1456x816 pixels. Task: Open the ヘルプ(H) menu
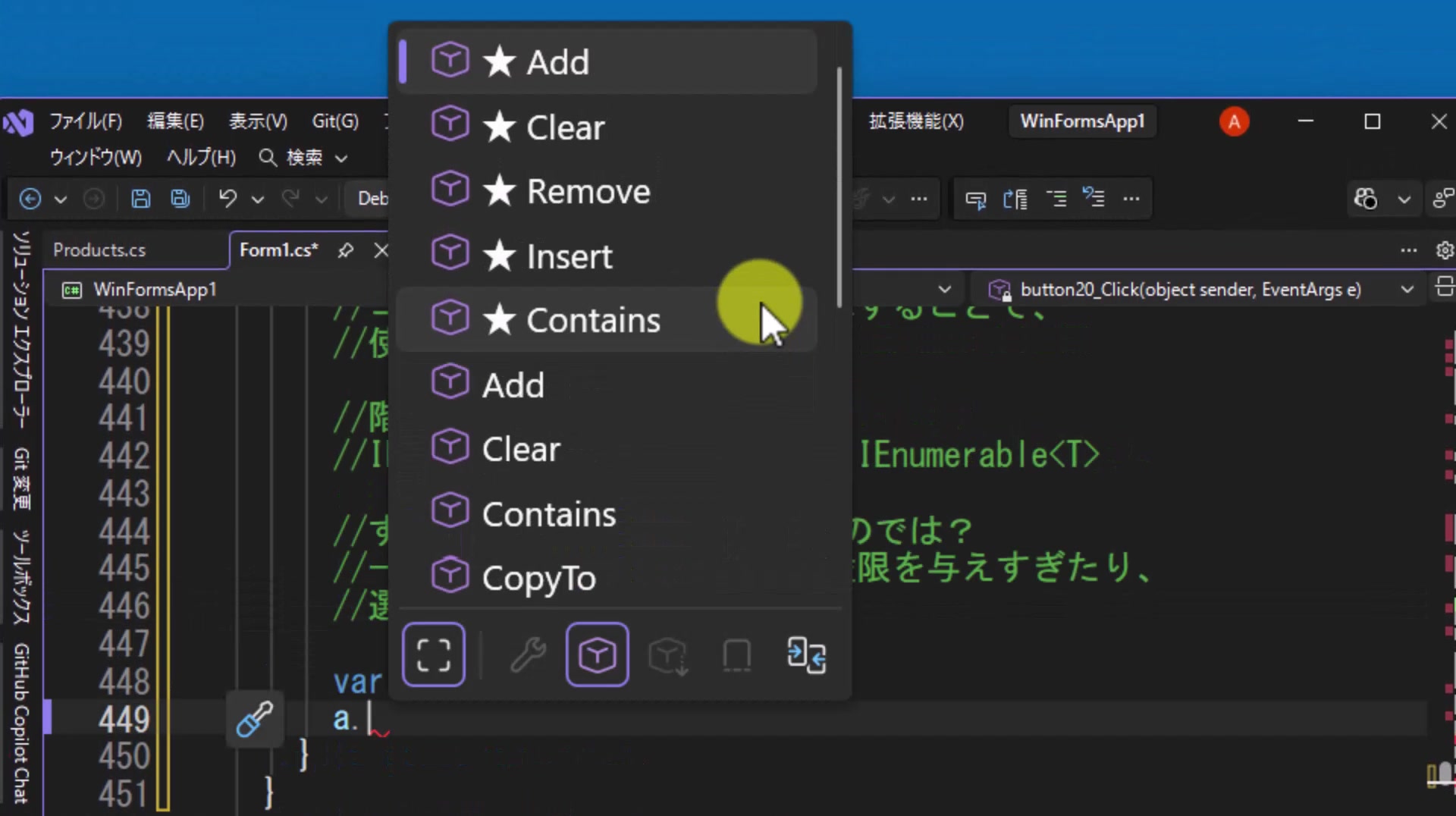point(201,157)
